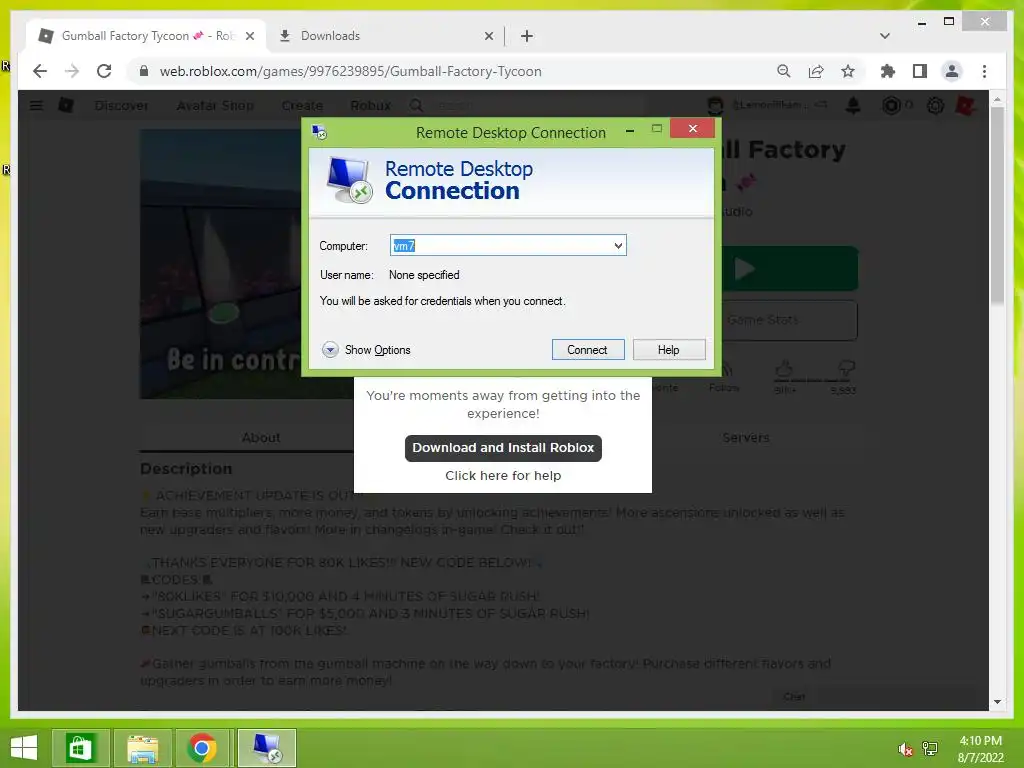Viewport: 1024px width, 768px height.
Task: Open Chrome profile avatar
Action: [x=952, y=71]
